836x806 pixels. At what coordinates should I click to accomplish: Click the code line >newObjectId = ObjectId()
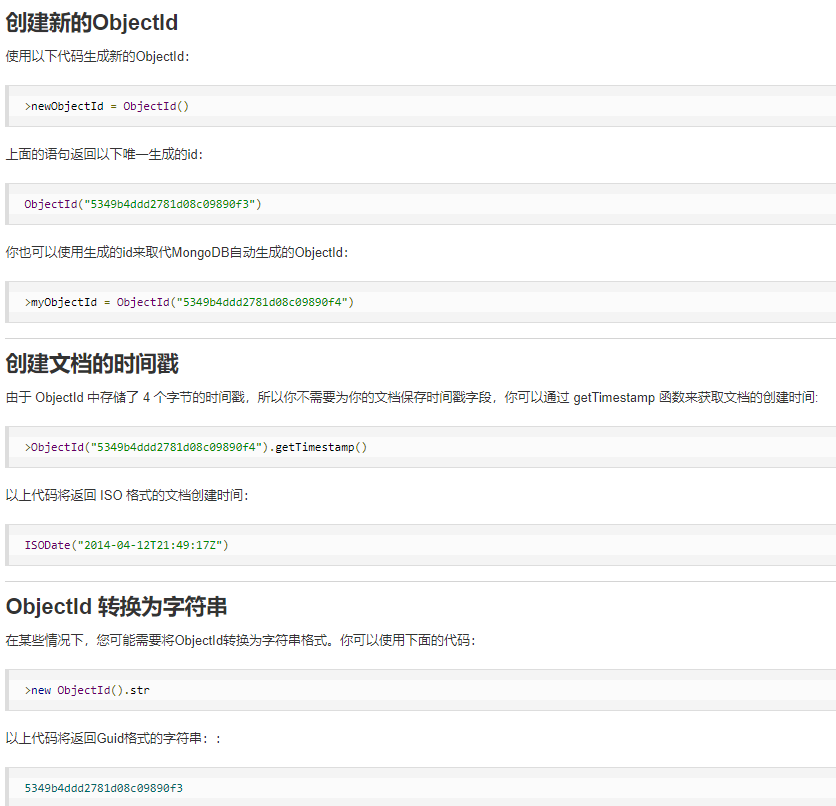tap(107, 106)
